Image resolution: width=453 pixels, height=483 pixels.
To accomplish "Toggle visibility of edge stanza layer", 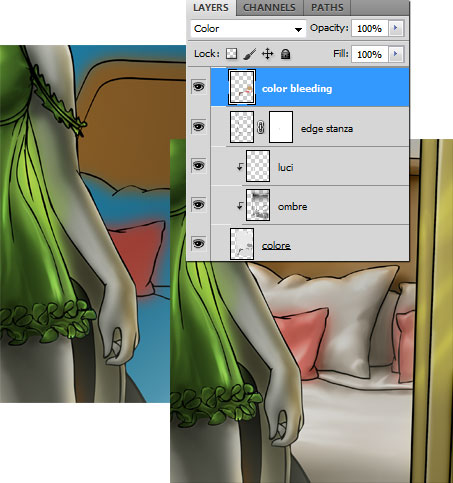I will coord(199,126).
